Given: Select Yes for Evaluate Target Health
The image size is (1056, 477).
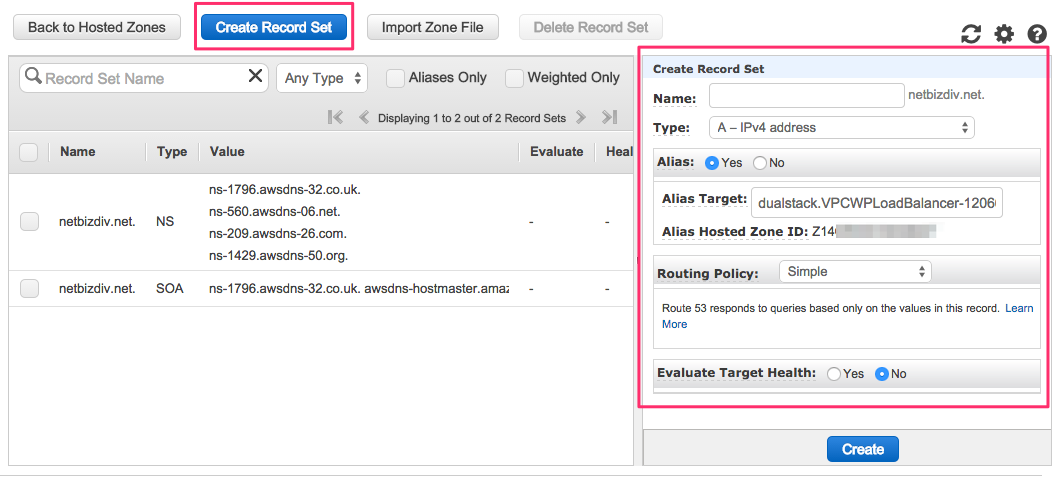Looking at the screenshot, I should 834,374.
